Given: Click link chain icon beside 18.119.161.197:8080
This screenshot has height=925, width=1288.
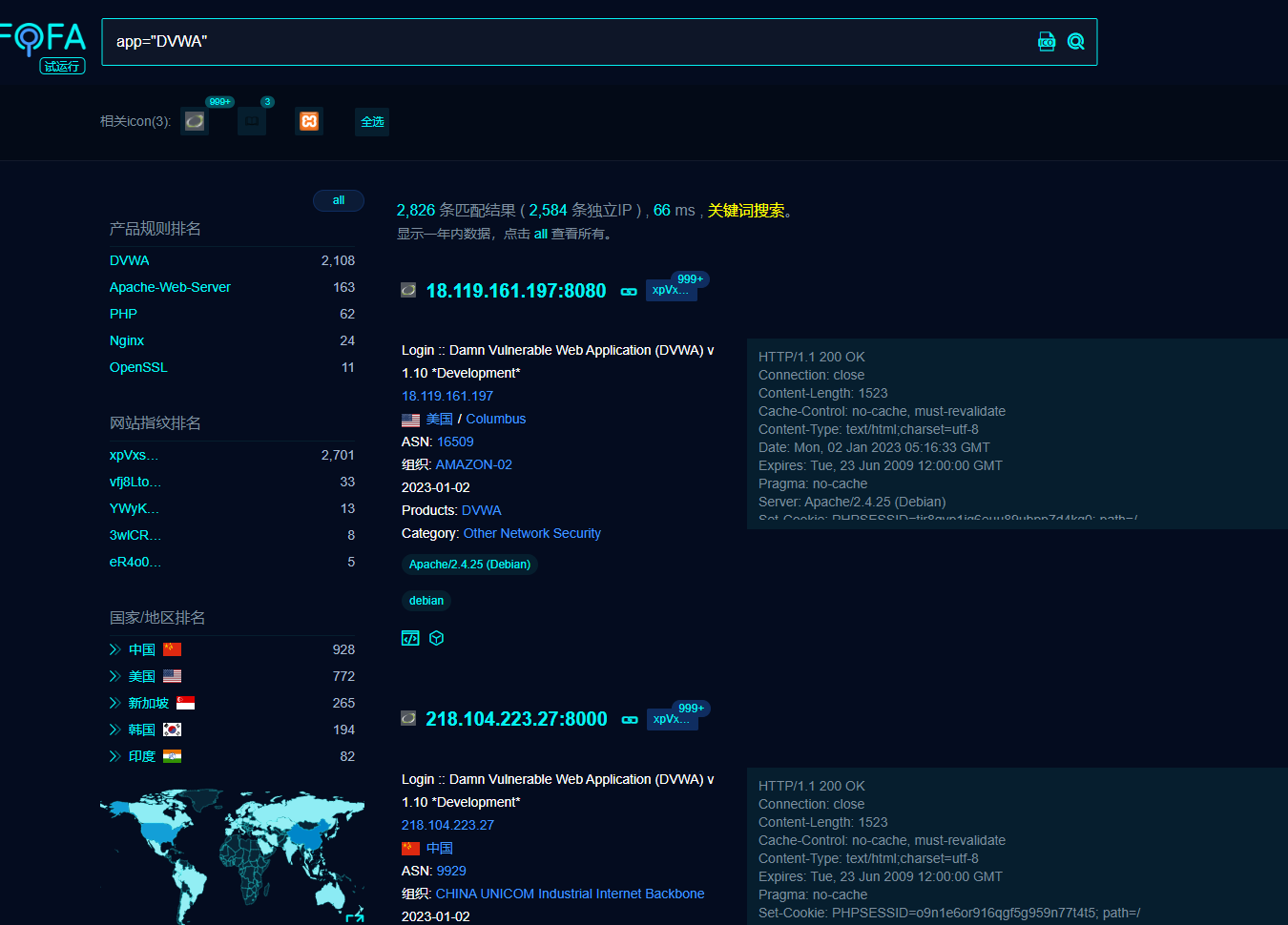Looking at the screenshot, I should 629,292.
